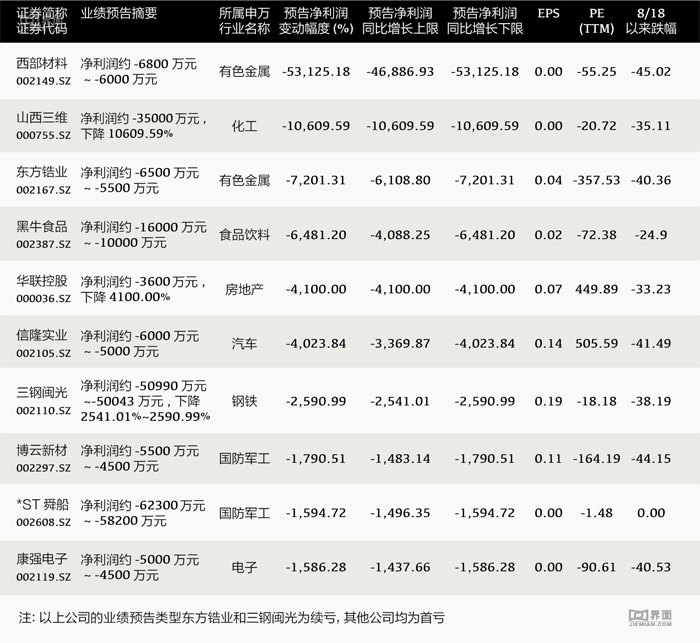Select stock code 002608.SZ
This screenshot has width=700, height=643.
[43, 522]
